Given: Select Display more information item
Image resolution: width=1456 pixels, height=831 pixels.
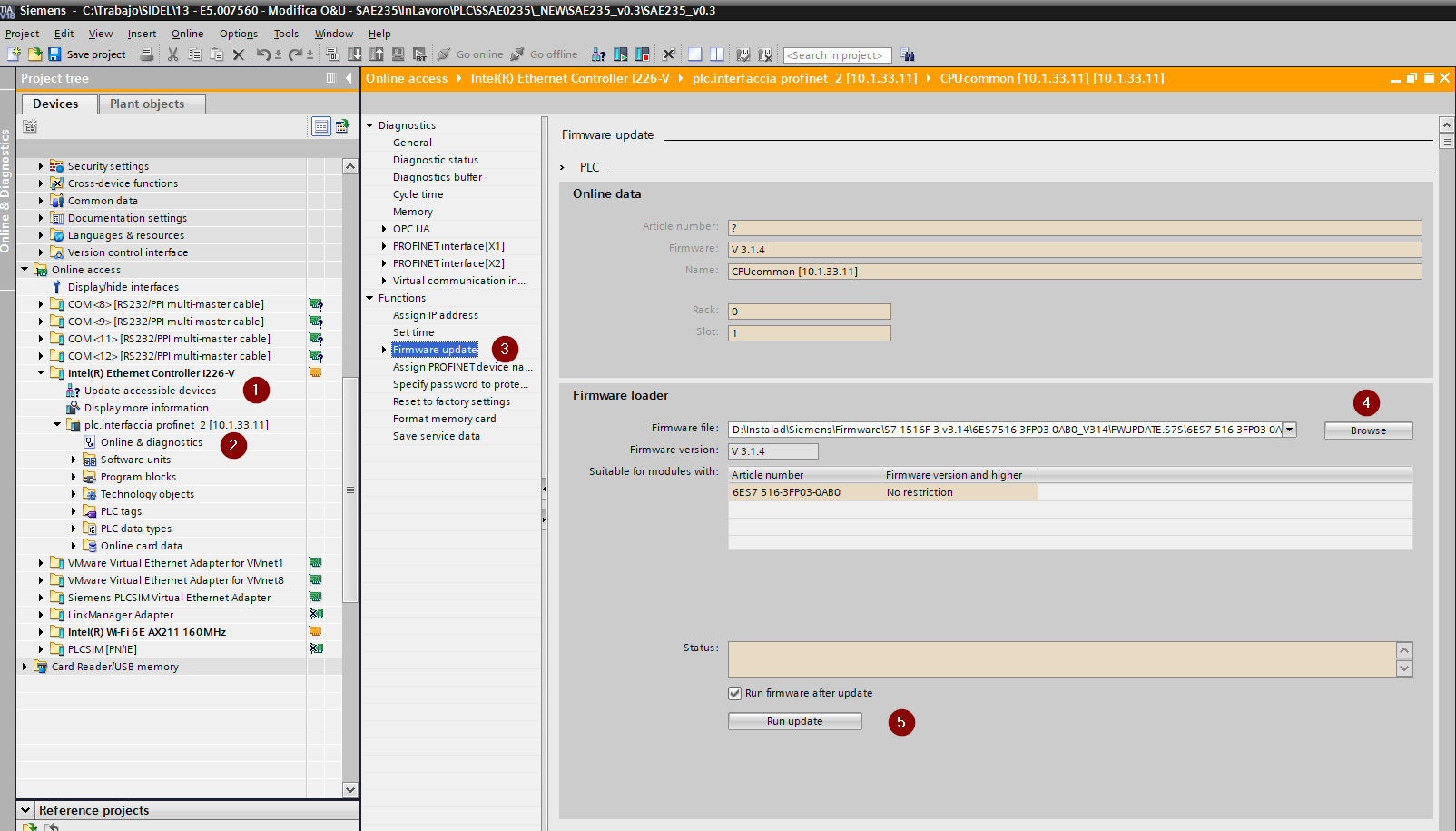Looking at the screenshot, I should [146, 408].
